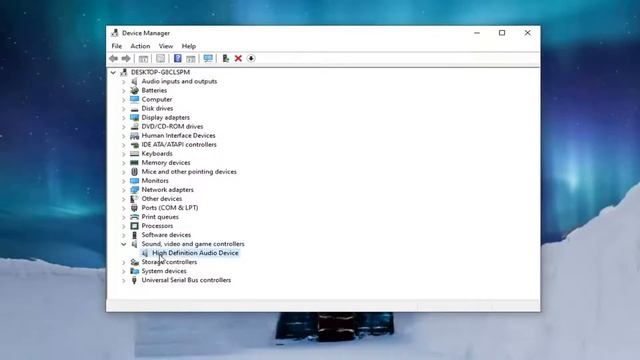The height and width of the screenshot is (360, 640).
Task: Expand the System devices category
Action: (x=124, y=271)
